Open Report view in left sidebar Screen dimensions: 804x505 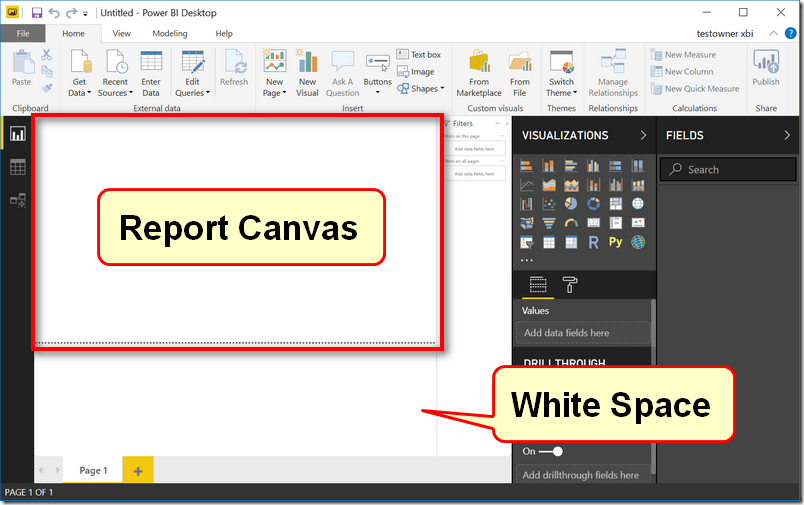pyautogui.click(x=17, y=134)
